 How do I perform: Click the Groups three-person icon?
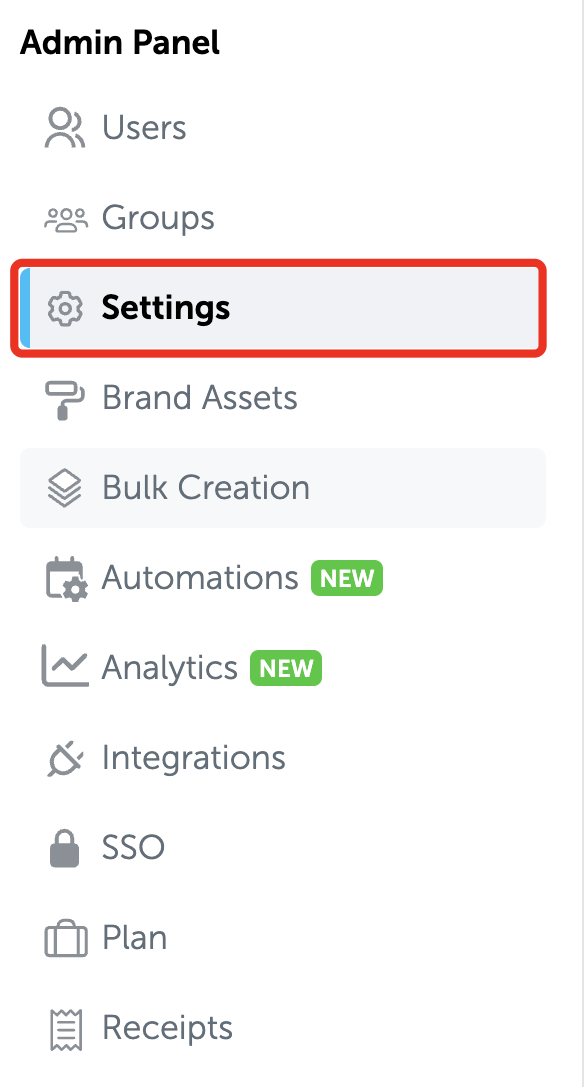(66, 219)
